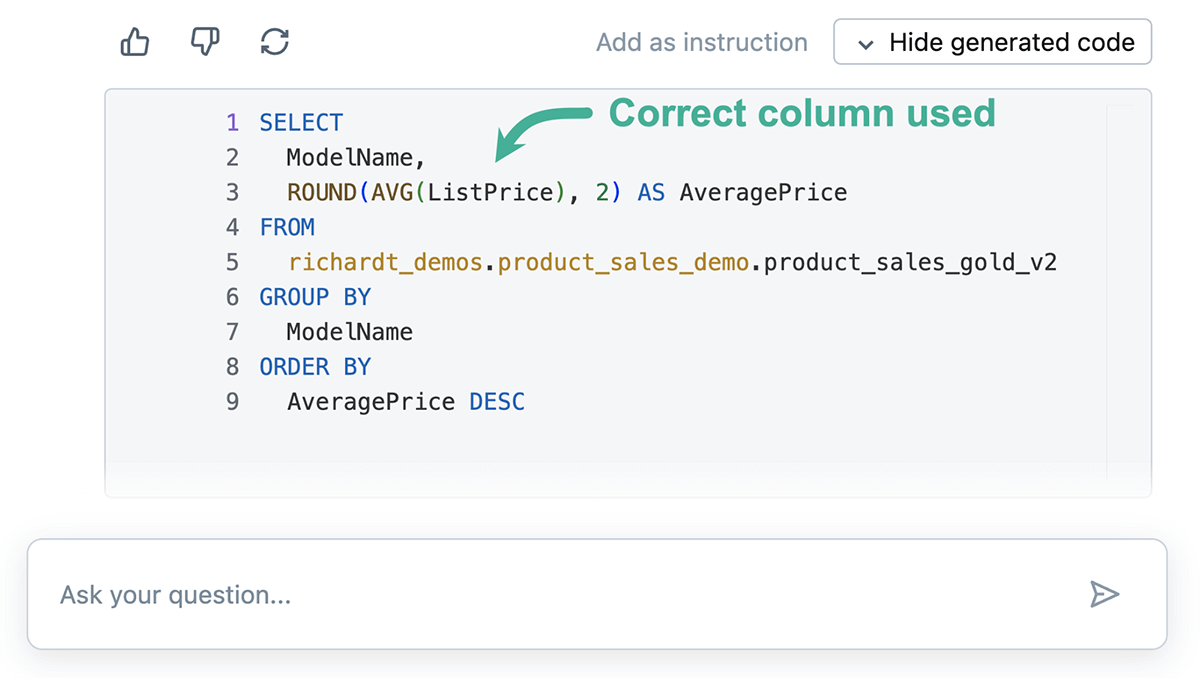Click the SELECT keyword on line 1

coord(301,123)
